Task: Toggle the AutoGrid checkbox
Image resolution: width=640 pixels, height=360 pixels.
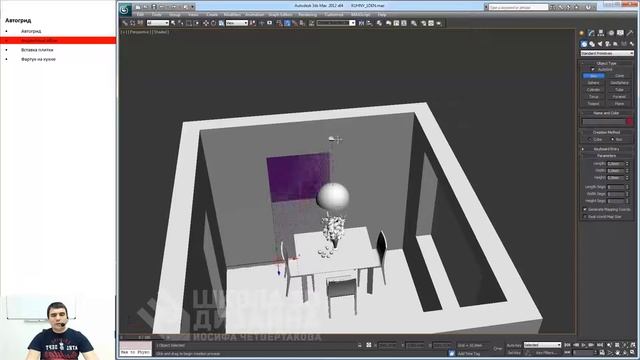Action: (x=593, y=69)
